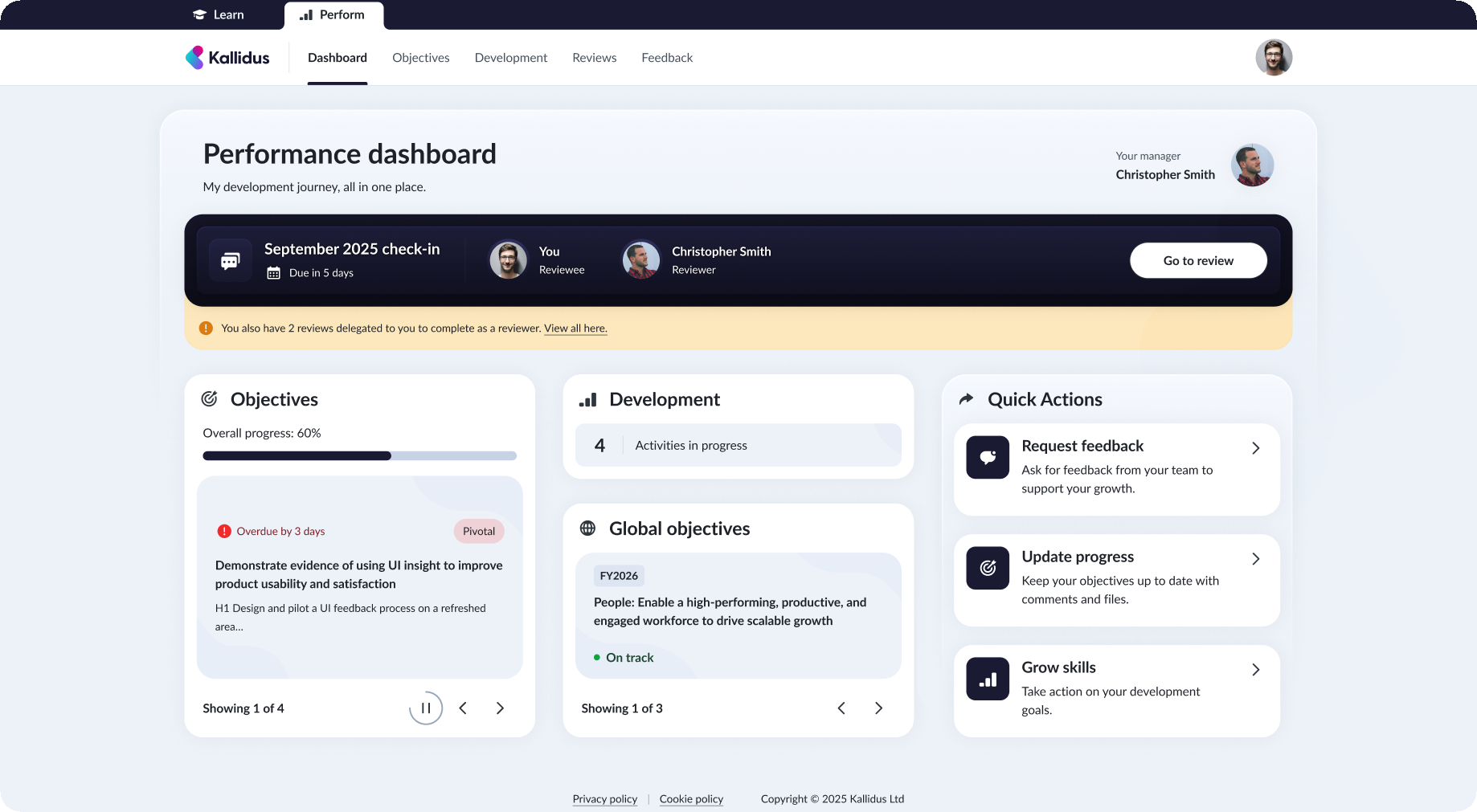Click the overall objectives progress bar

pyautogui.click(x=359, y=456)
